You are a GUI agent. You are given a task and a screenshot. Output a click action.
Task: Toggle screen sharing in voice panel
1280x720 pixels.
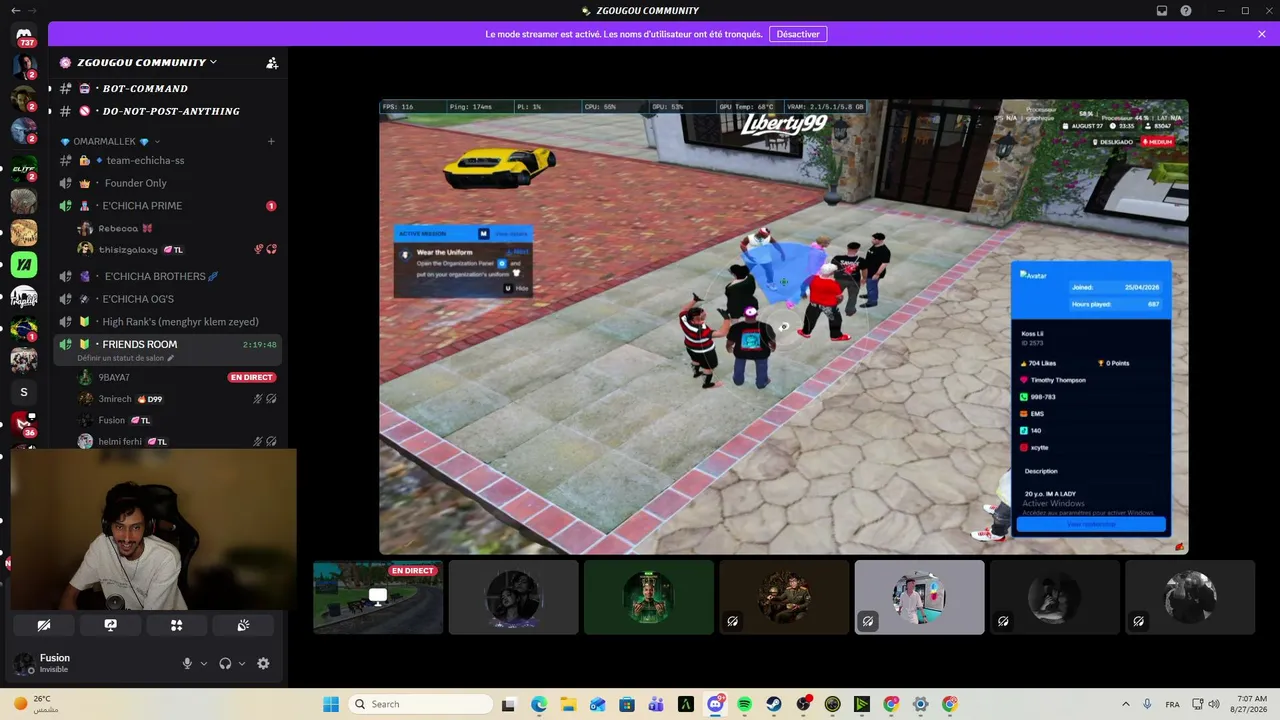[110, 625]
